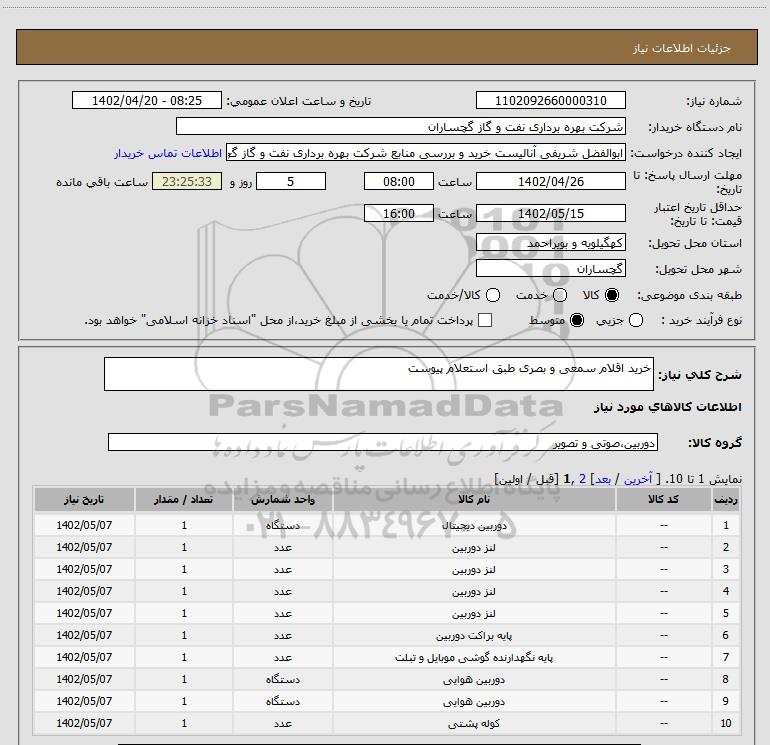Click the buyer name field شرکت بهره برداری
770x745 pixels.
pos(401,126)
